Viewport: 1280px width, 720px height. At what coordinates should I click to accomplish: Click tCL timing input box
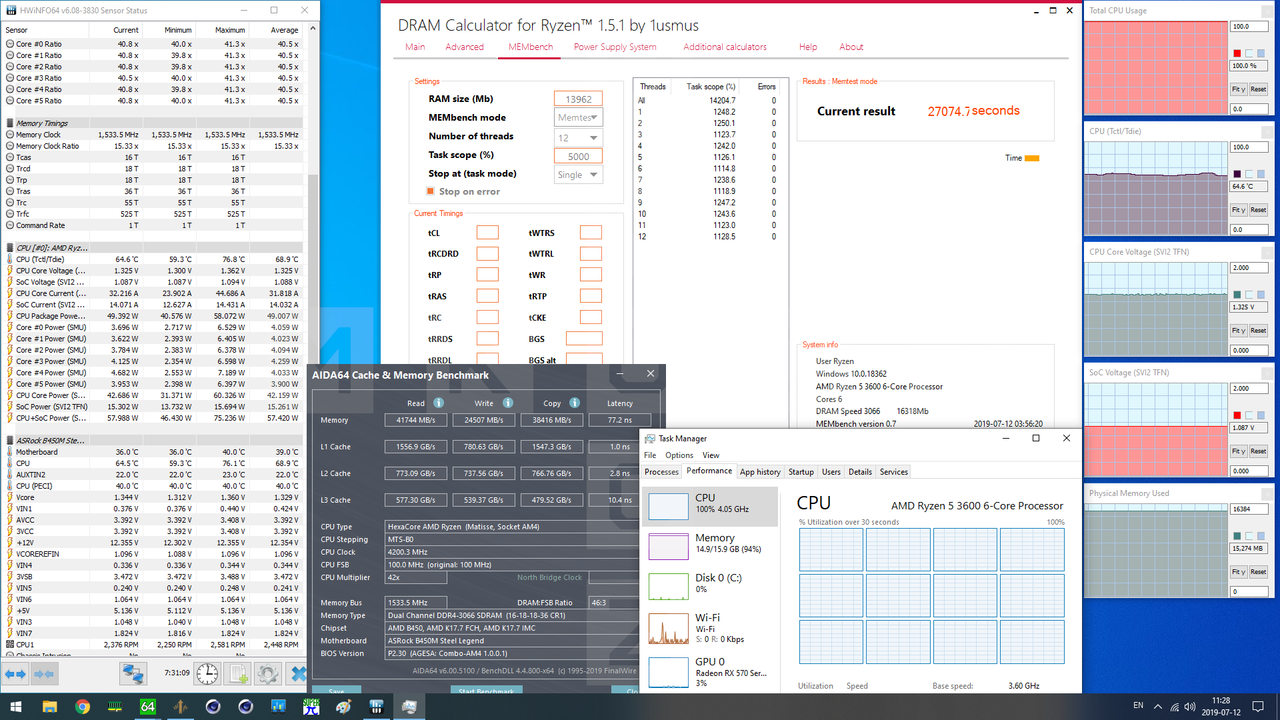coord(487,233)
